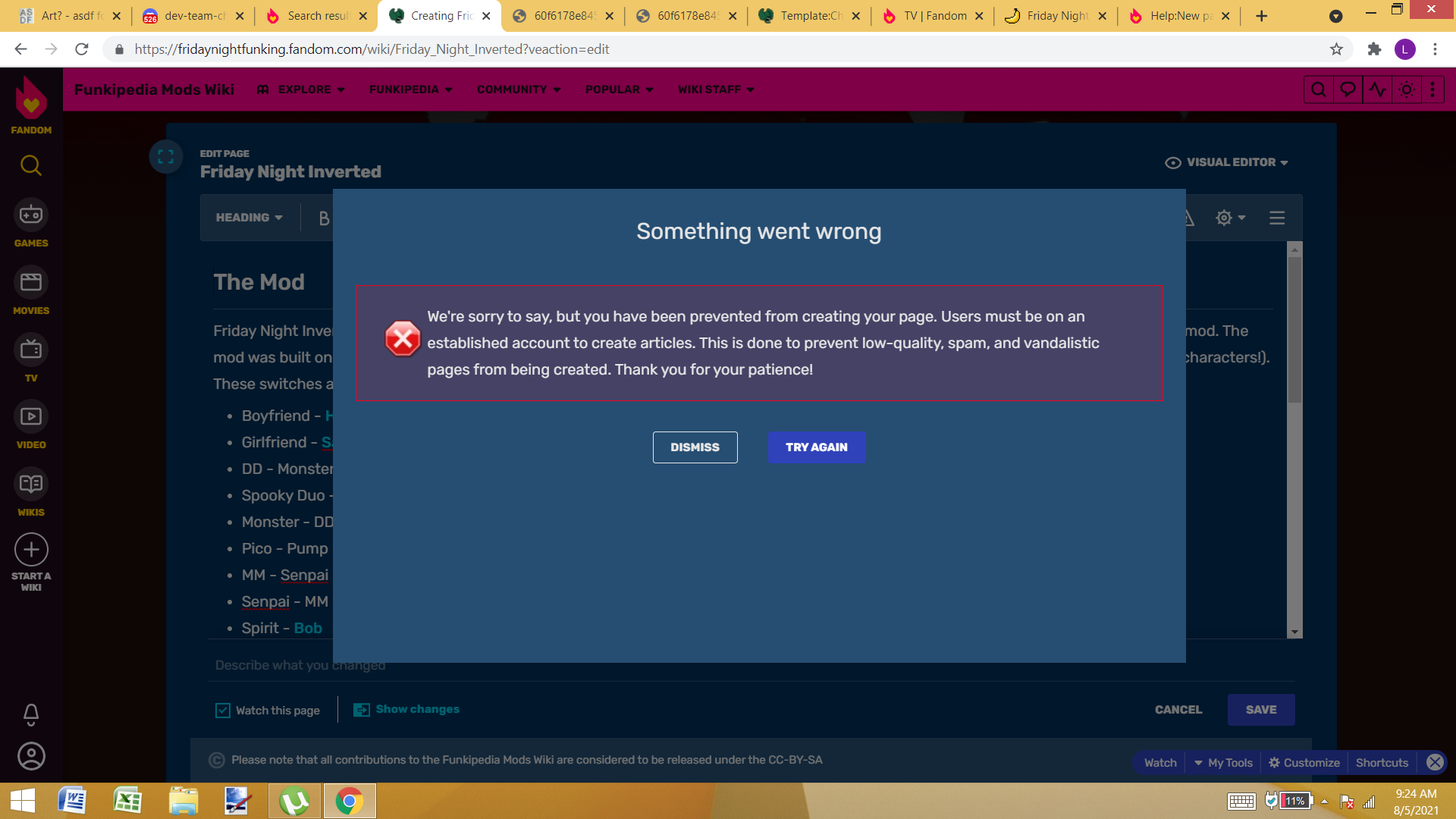Click the Notifications bell icon
The image size is (1456, 819).
coord(31,716)
